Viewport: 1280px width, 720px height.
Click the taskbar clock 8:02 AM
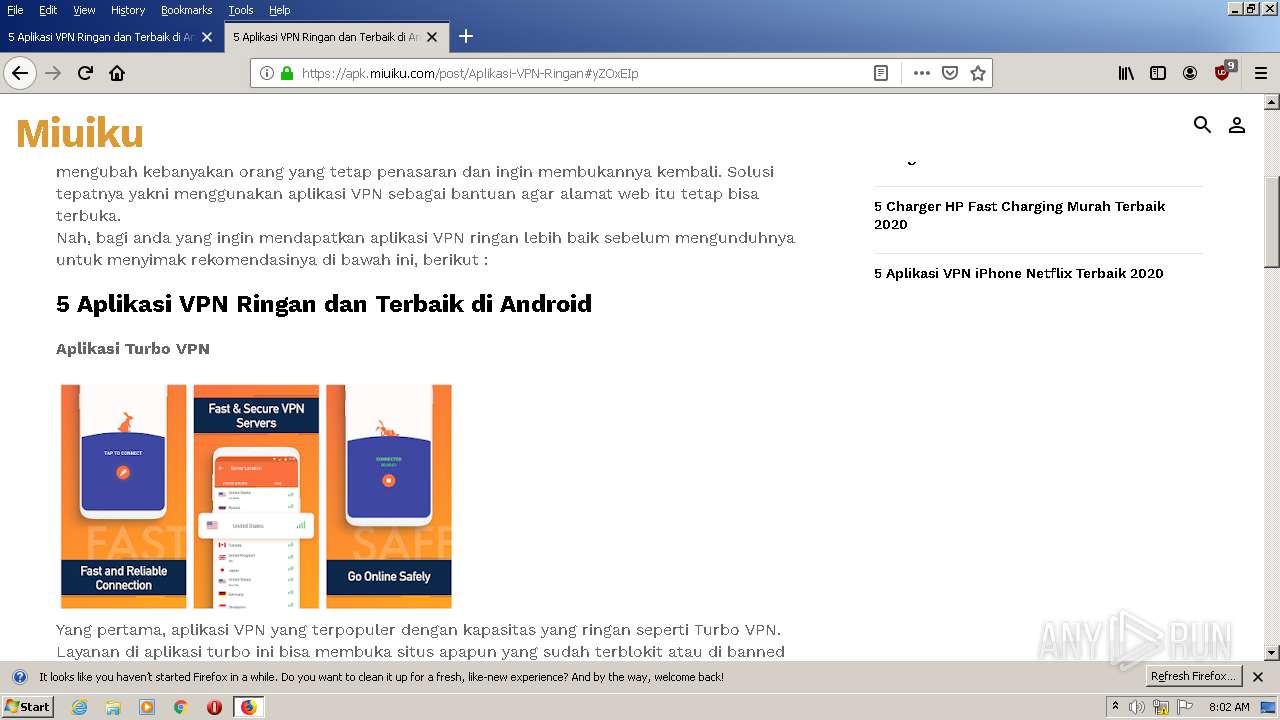[1229, 707]
